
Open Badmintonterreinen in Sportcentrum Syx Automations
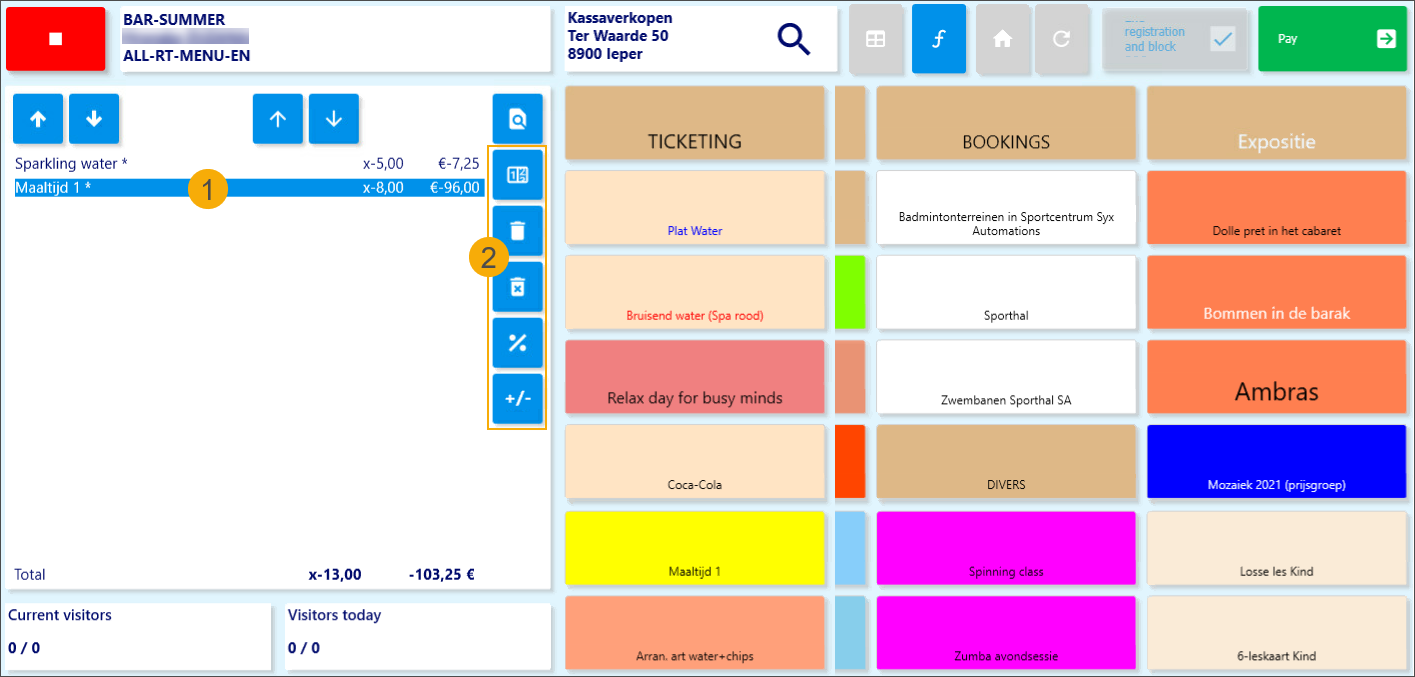click(x=1006, y=208)
